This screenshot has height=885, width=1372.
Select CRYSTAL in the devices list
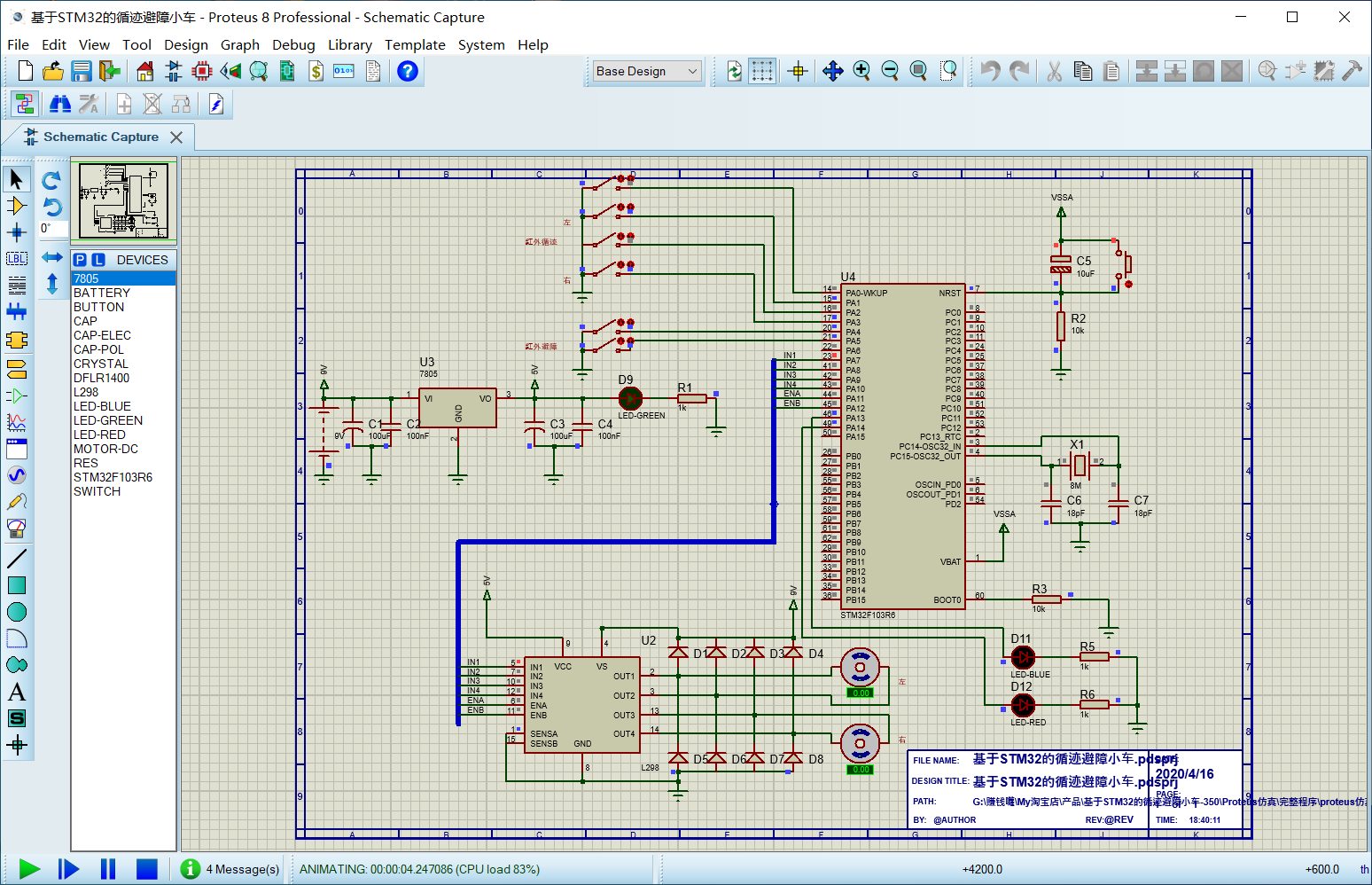coord(123,364)
